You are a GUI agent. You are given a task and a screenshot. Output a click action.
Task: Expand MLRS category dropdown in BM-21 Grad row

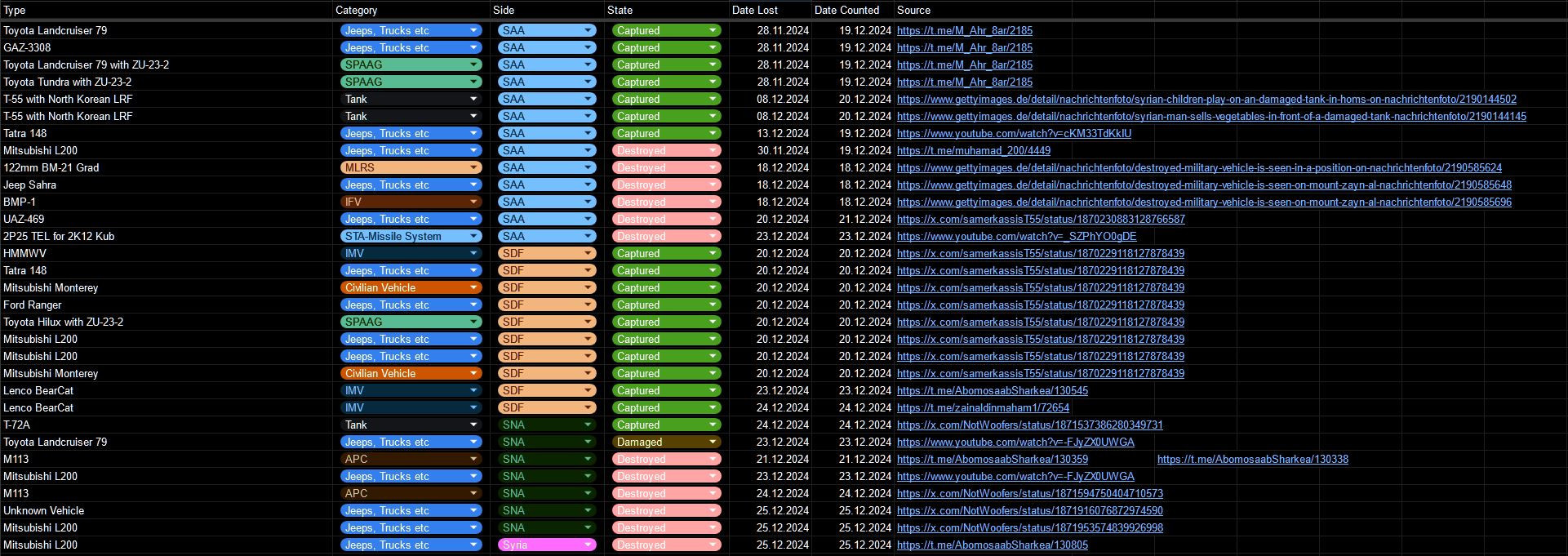[411, 167]
